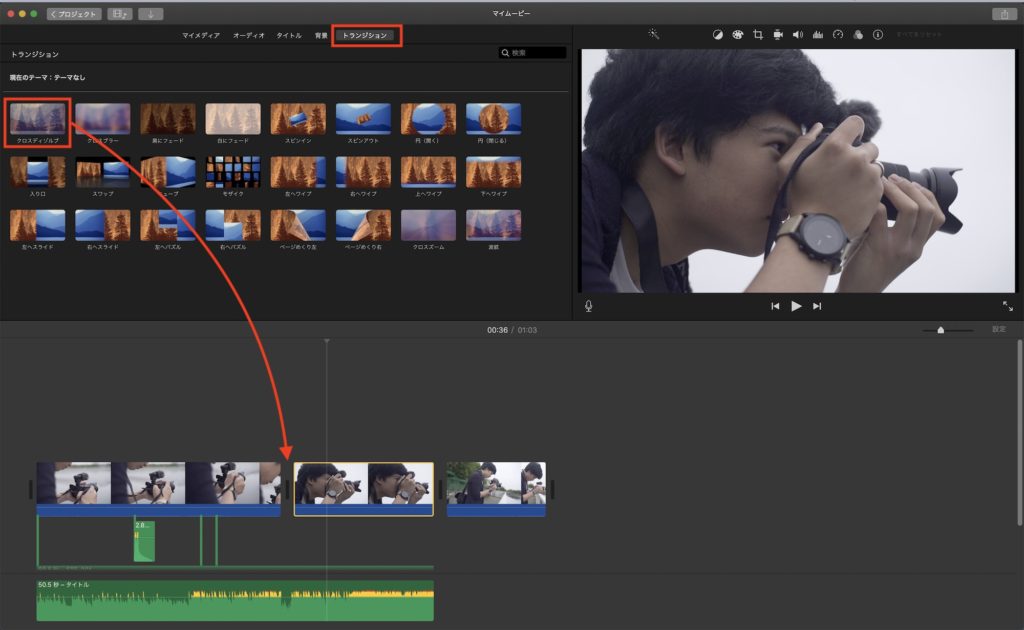Open the volume adjustment speaker icon
The height and width of the screenshot is (630, 1024).
point(797,34)
